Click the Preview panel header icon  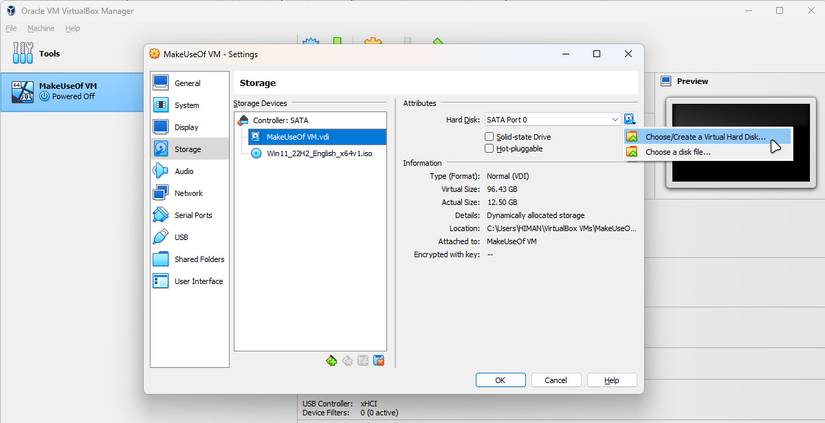pos(666,81)
